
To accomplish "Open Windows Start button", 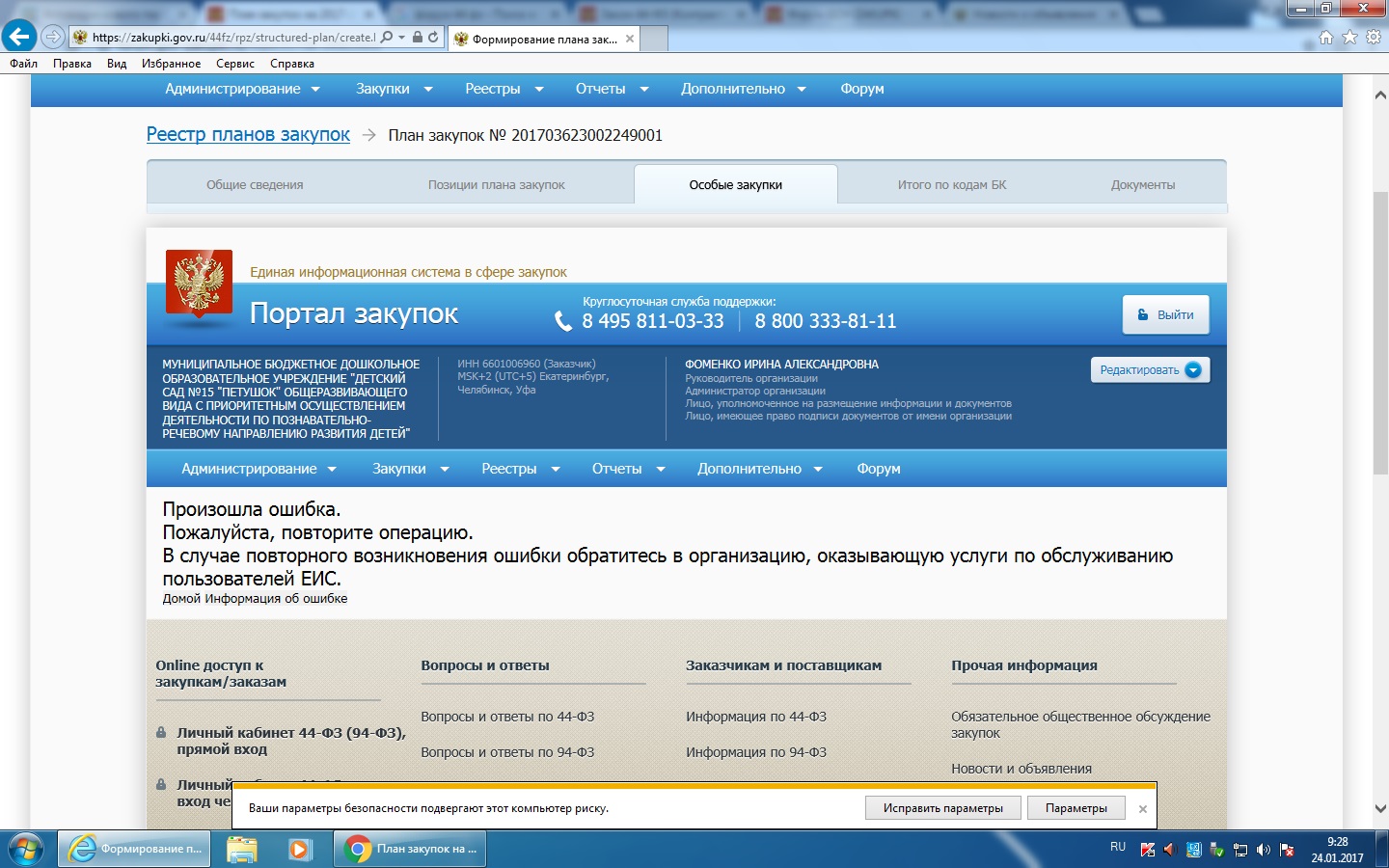I will tap(26, 849).
